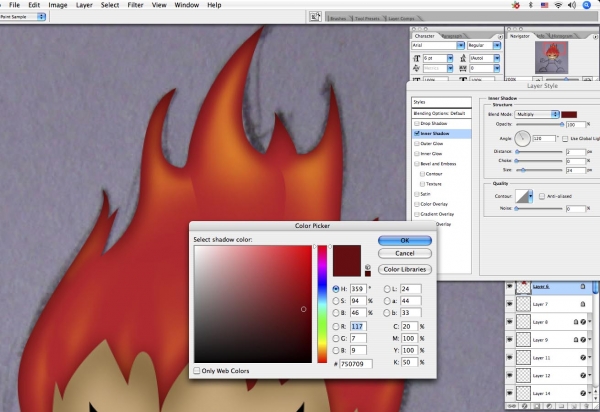Viewport: 600px width, 412px height.
Task: Click the link layers icon in Layers panel
Action: tap(512, 406)
